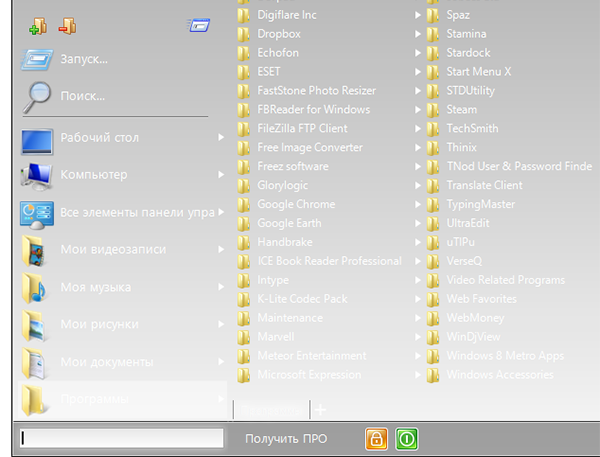Open Мои видеозаписи folder item
Viewport: 600px width, 457px height.
point(122,250)
